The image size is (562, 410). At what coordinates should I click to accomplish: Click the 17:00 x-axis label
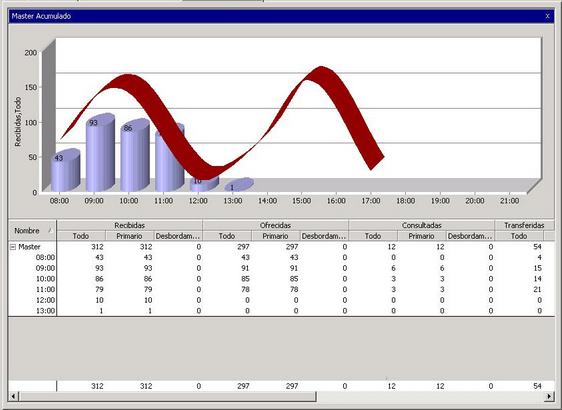pos(371,201)
